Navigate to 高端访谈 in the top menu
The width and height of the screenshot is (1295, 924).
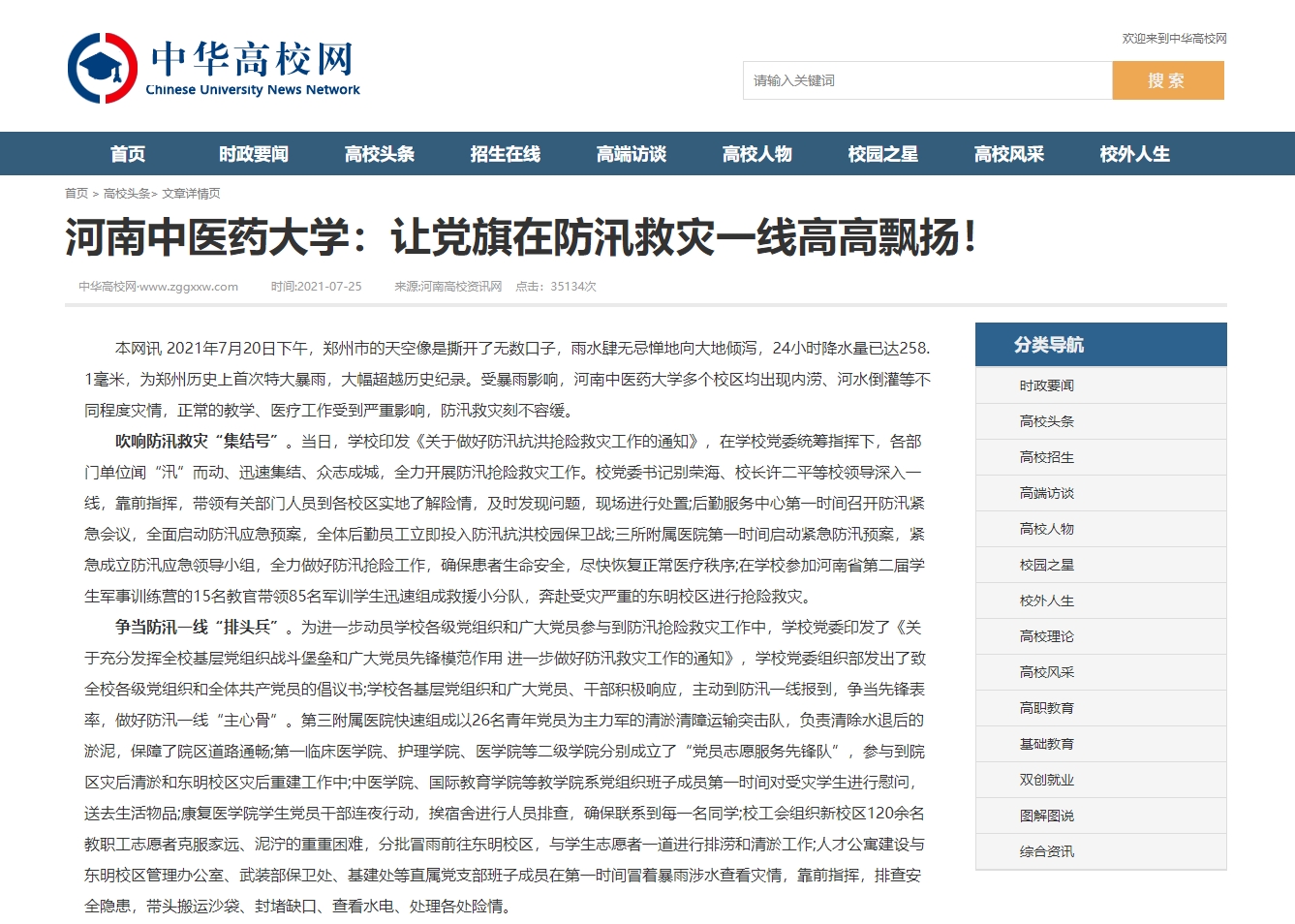click(x=632, y=154)
